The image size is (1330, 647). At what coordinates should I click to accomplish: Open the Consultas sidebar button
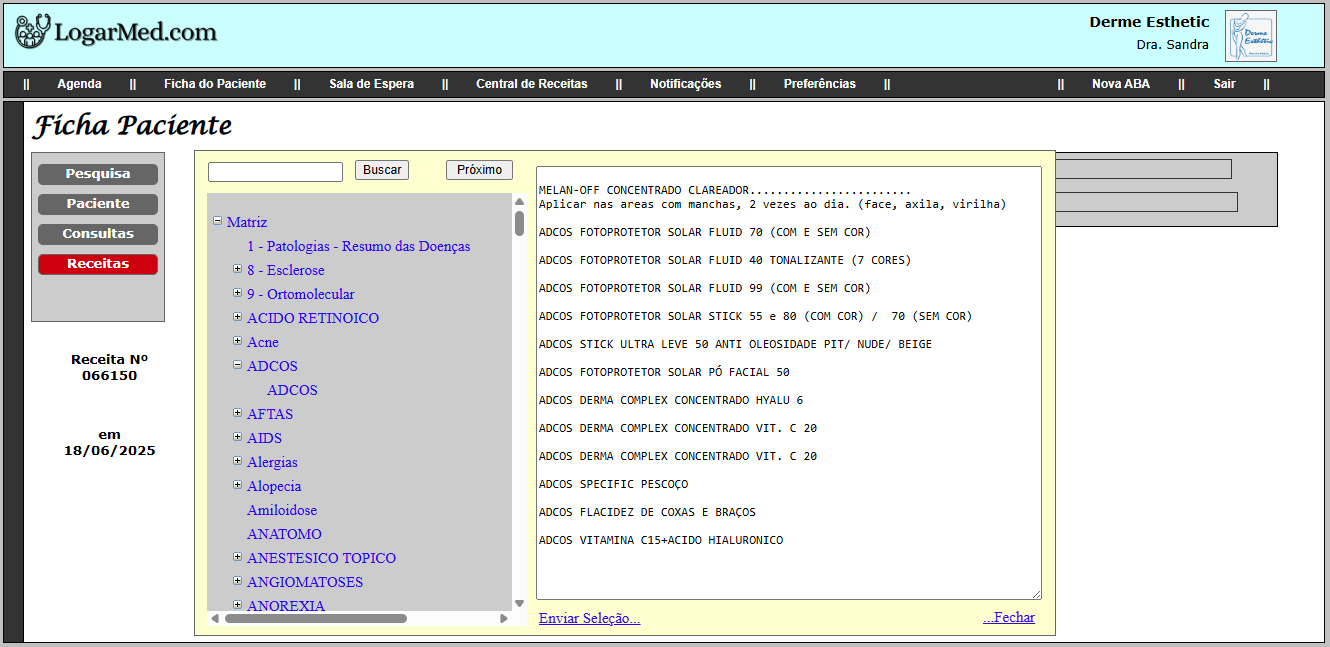98,234
